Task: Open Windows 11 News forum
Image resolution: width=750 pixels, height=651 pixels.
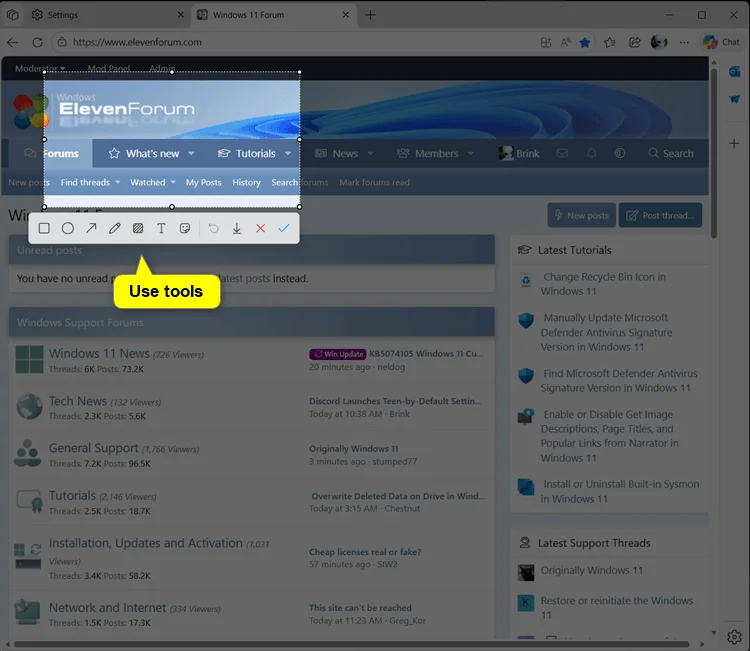Action: (x=99, y=353)
